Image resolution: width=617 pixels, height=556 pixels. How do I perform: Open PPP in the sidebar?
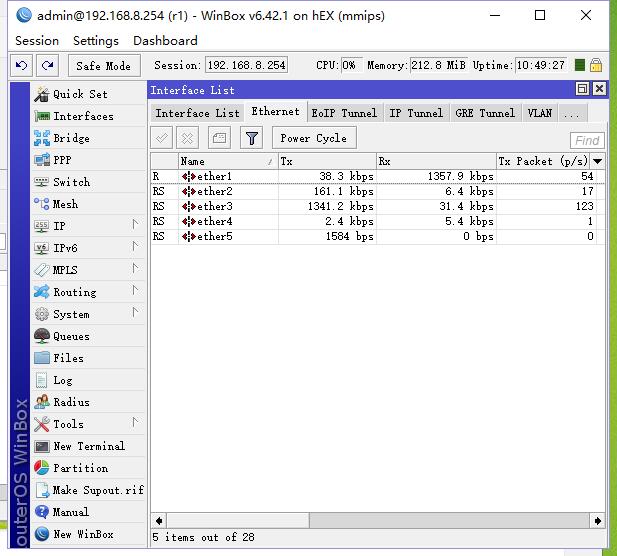[89, 160]
